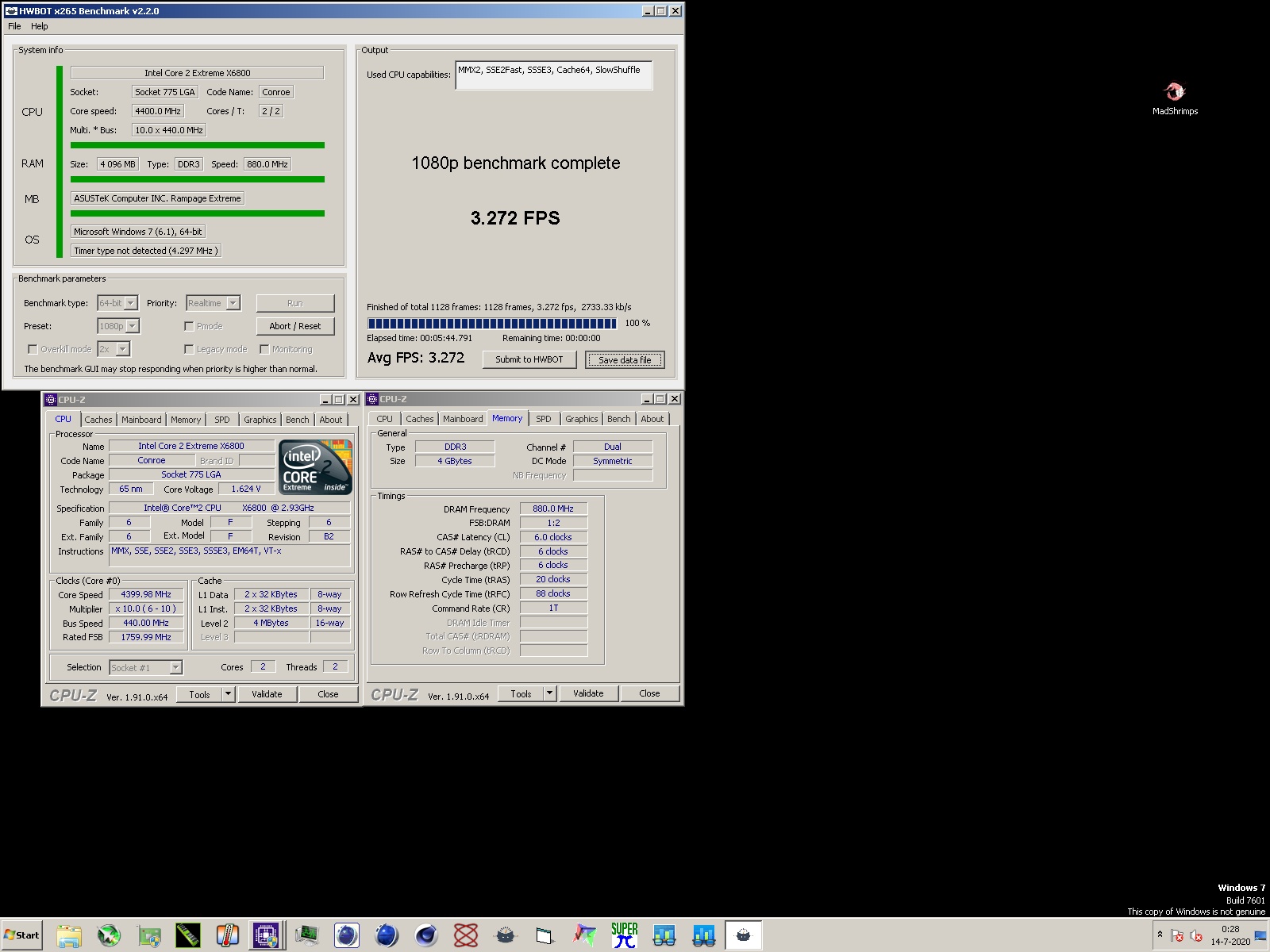Open the HWBOT x265 title bar icon menu
Image resolution: width=1270 pixels, height=952 pixels.
11,11
